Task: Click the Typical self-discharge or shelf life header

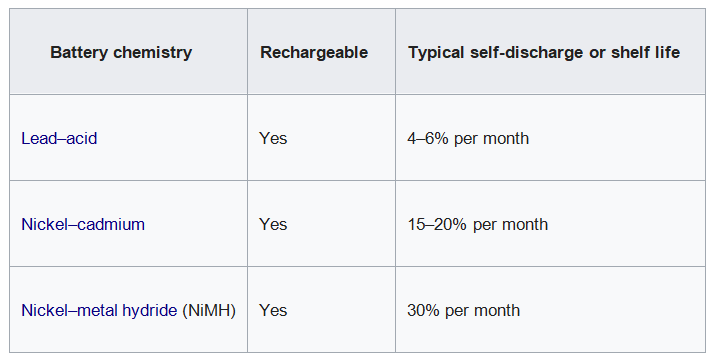Action: [x=544, y=52]
